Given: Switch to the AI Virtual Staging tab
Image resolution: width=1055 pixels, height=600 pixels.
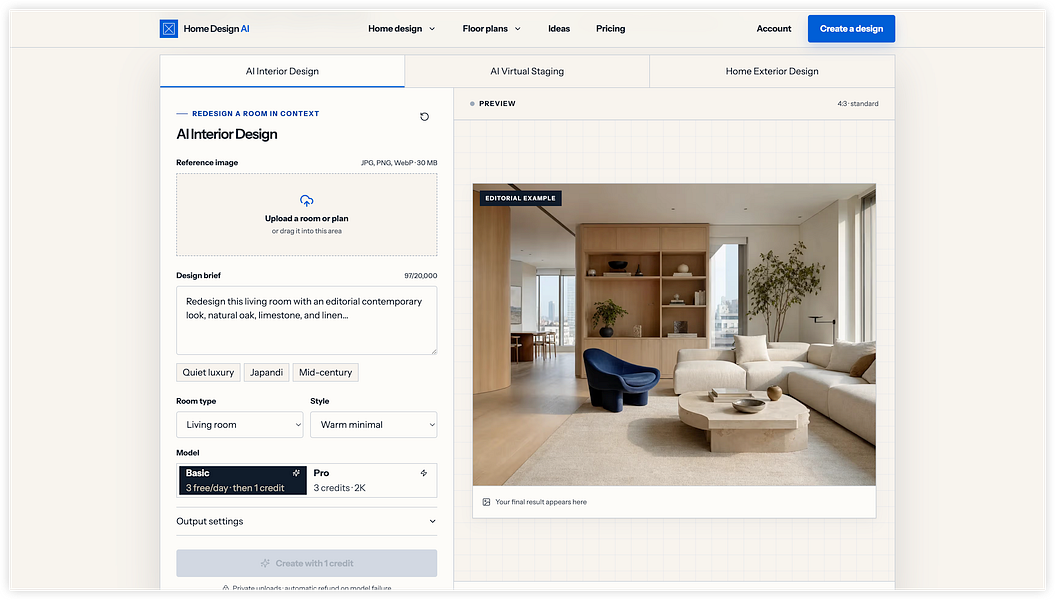Looking at the screenshot, I should tap(527, 71).
